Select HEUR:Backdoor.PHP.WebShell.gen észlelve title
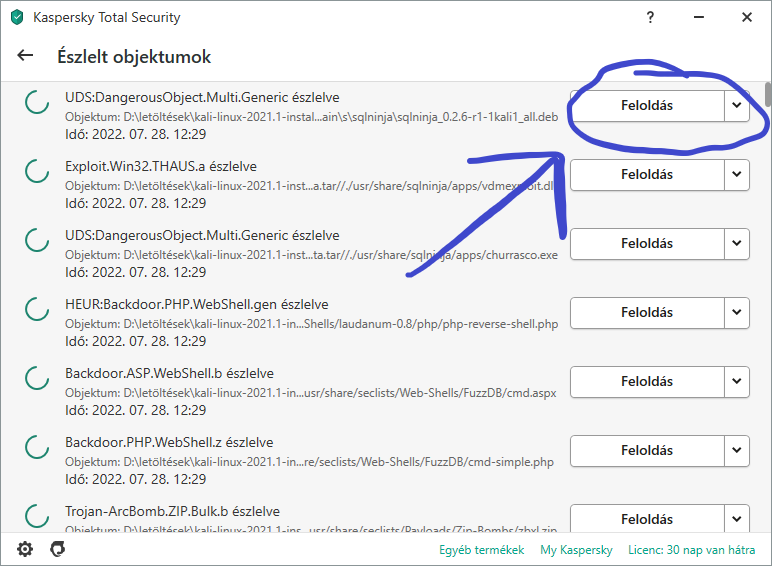772x566 pixels. 196,304
